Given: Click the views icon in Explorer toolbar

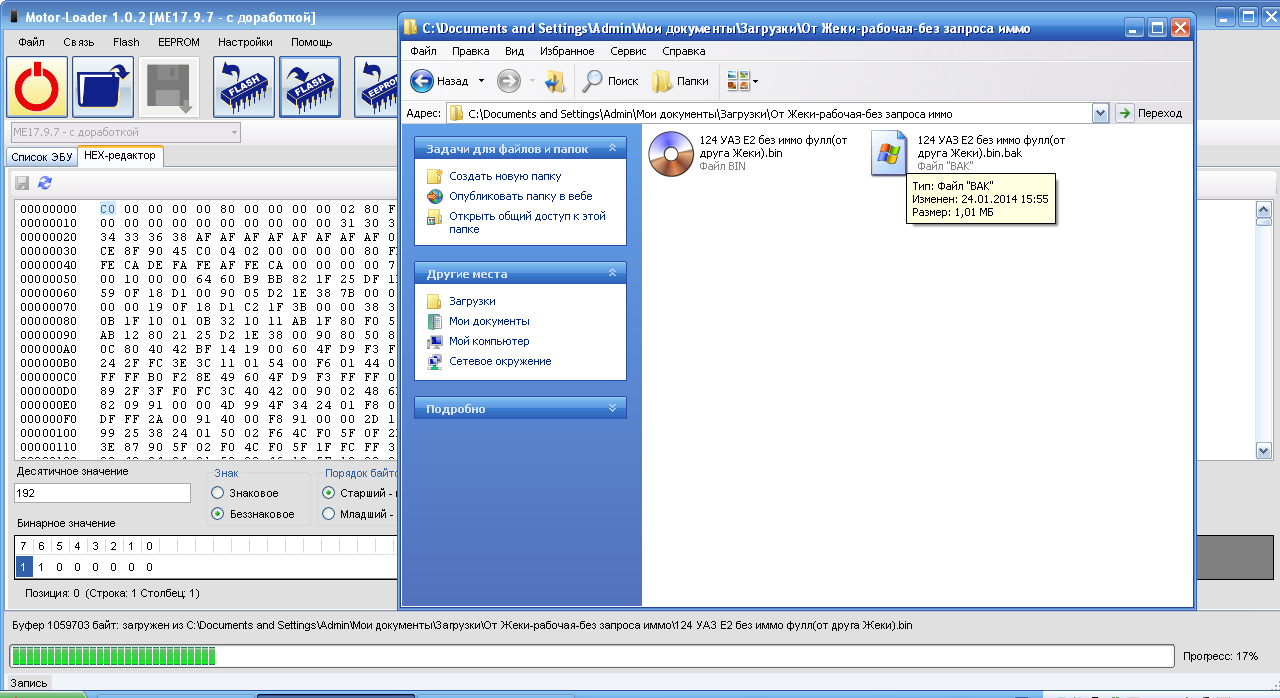Looking at the screenshot, I should click(x=738, y=81).
